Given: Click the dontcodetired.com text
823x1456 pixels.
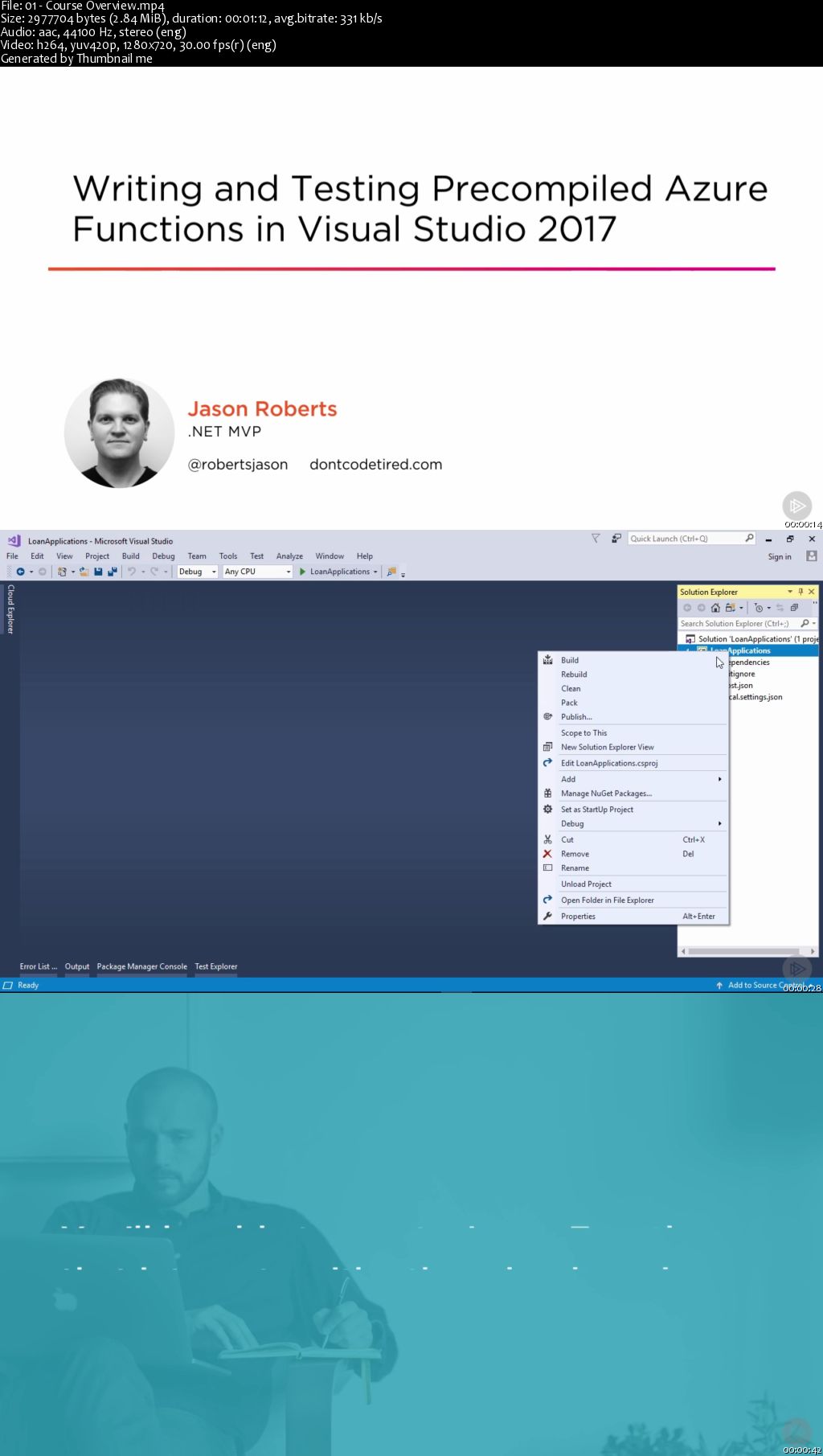Looking at the screenshot, I should click(x=376, y=464).
